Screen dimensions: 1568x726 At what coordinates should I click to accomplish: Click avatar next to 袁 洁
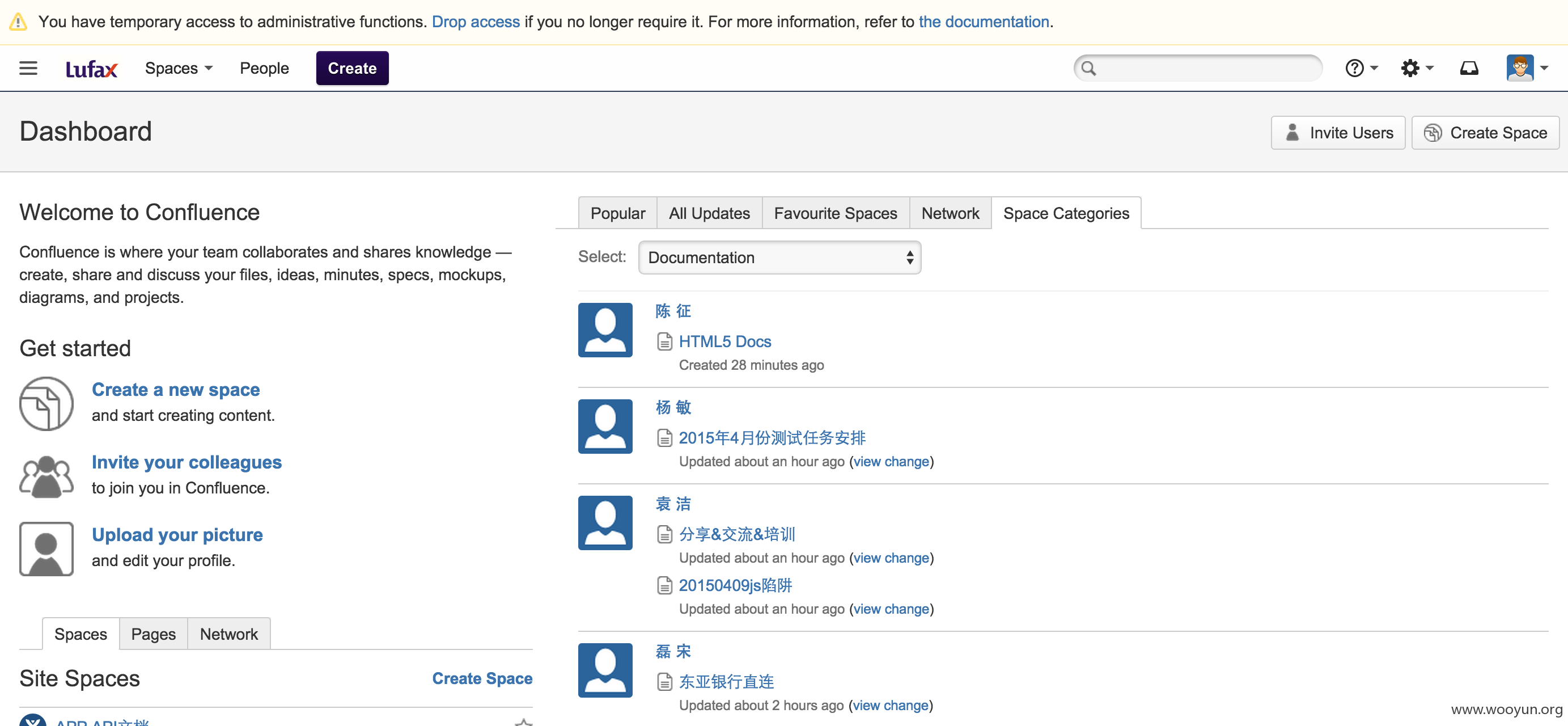point(605,522)
